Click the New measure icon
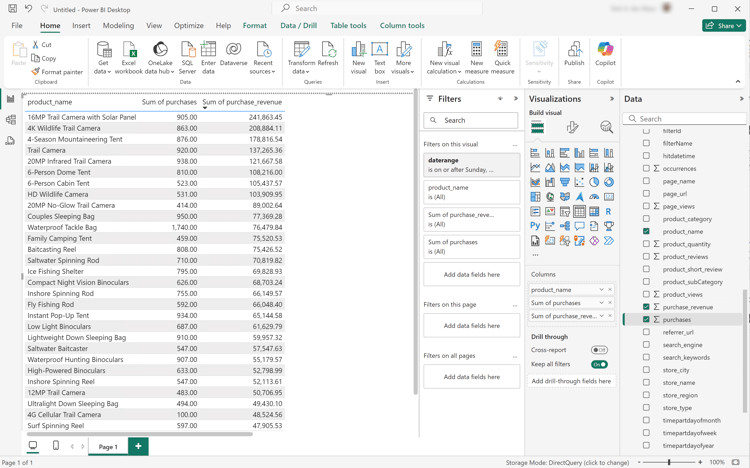The height and width of the screenshot is (468, 750). 476,50
